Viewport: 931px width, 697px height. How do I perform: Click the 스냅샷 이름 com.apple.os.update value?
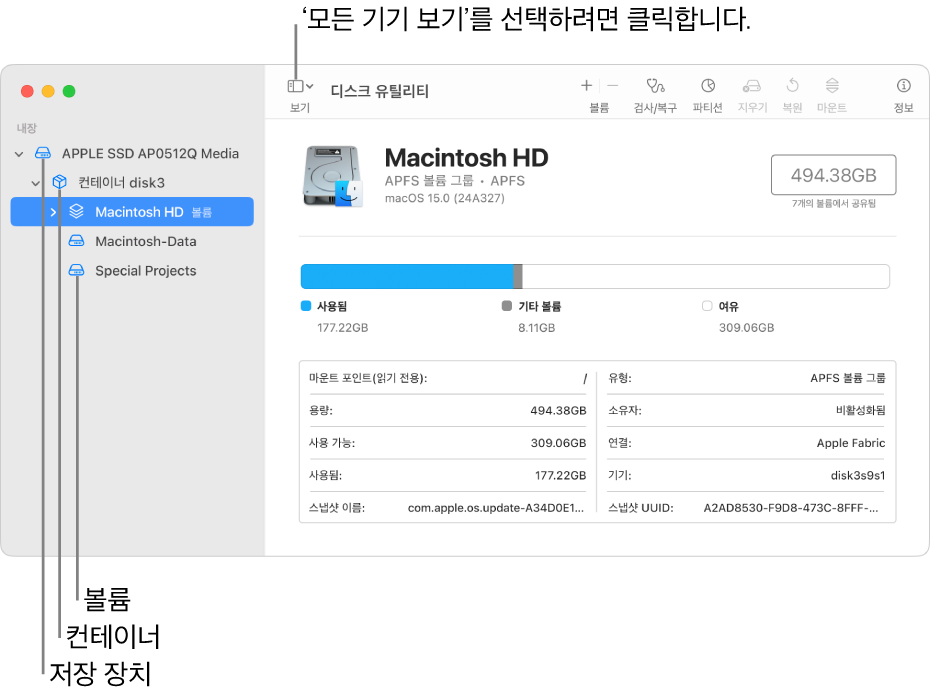coord(496,508)
